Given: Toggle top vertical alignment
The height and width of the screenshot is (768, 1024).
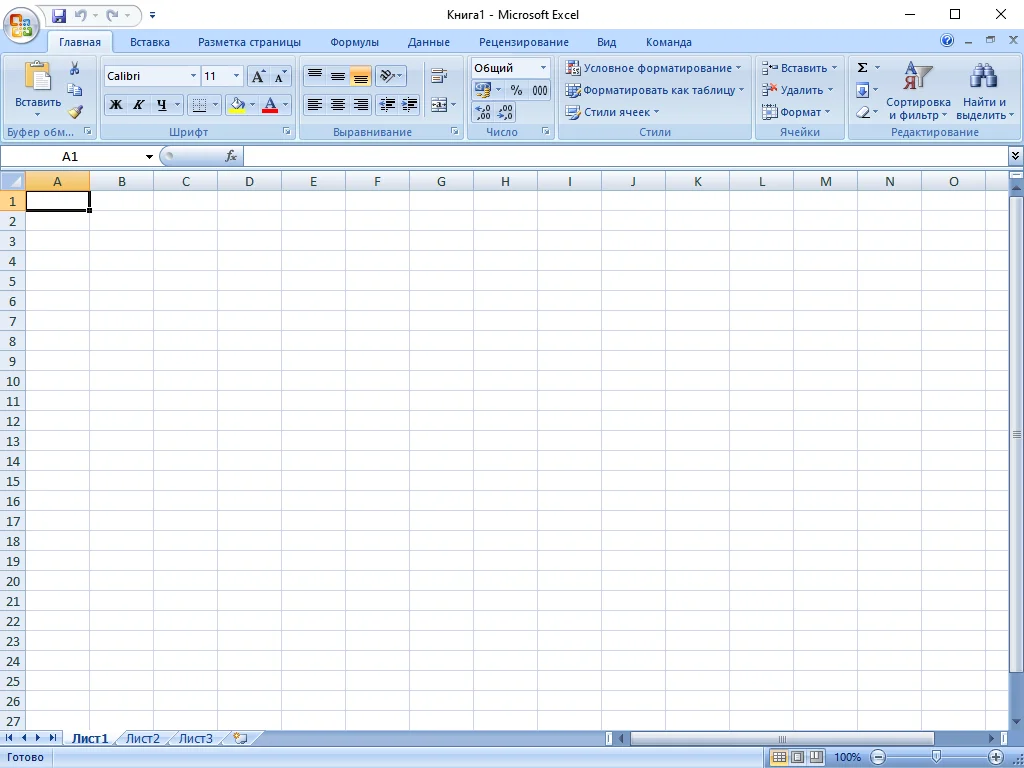Looking at the screenshot, I should tap(315, 76).
